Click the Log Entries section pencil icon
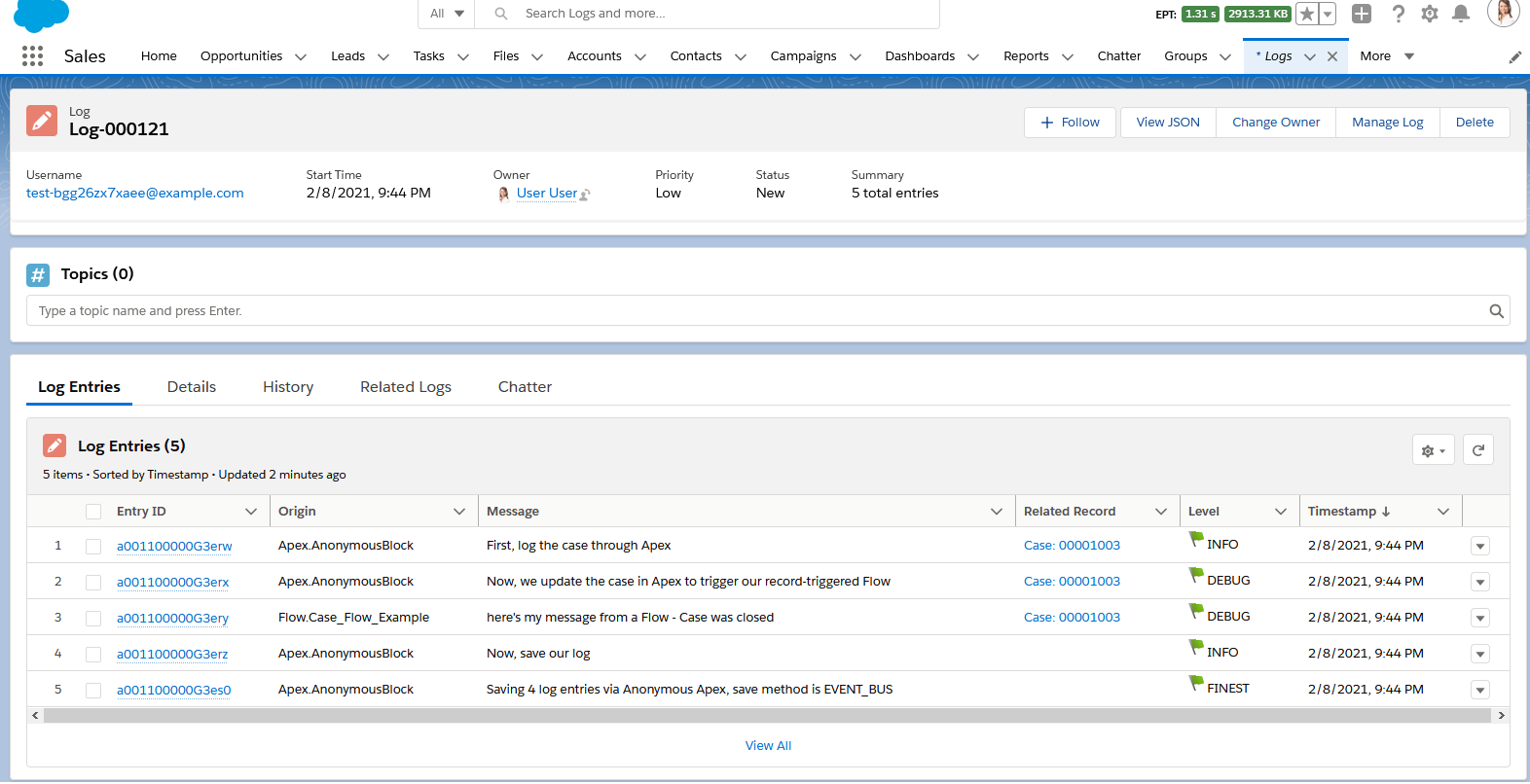 [55, 446]
